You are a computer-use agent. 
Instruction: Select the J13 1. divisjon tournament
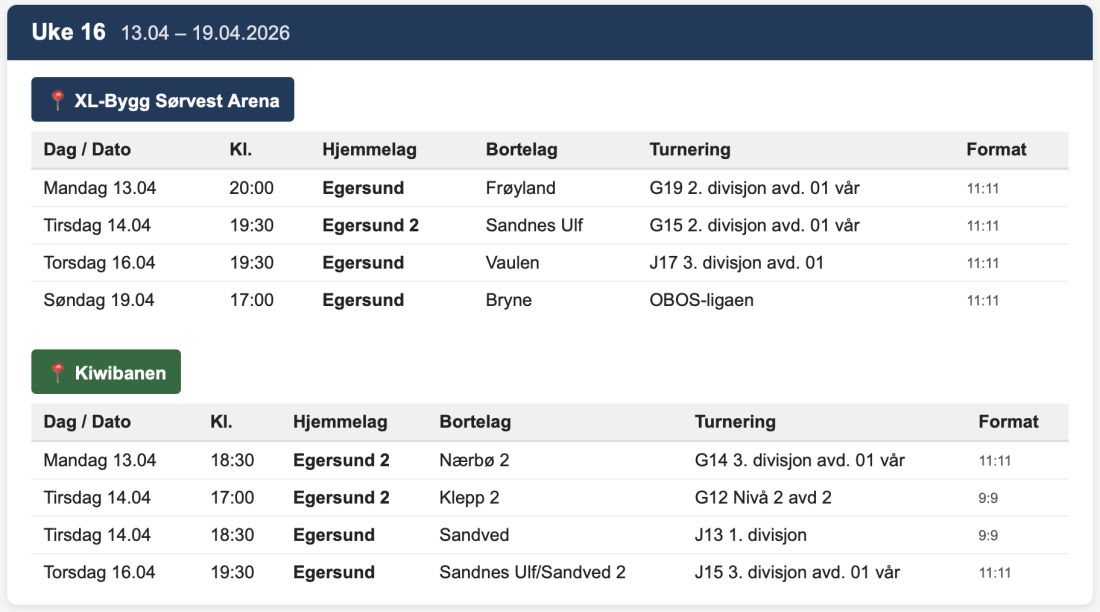750,535
